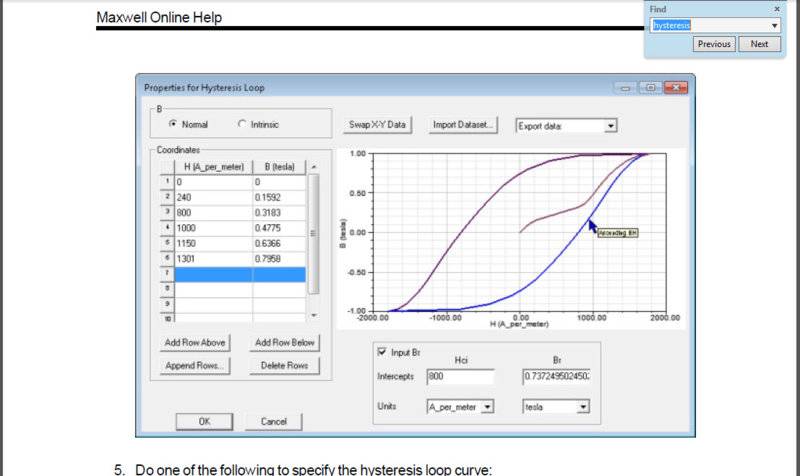Toggle the Input Br checkbox
Screen dimensions: 800x476
click(382, 352)
